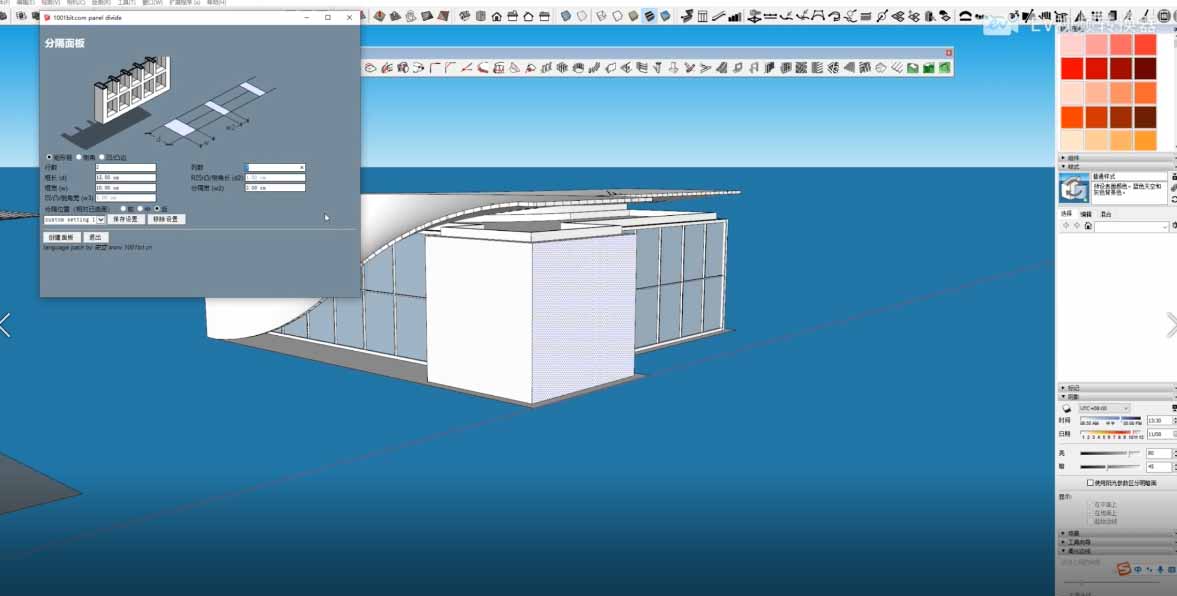Image resolution: width=1177 pixels, height=596 pixels.
Task: Click the house icon in top toolbar
Action: coord(496,16)
